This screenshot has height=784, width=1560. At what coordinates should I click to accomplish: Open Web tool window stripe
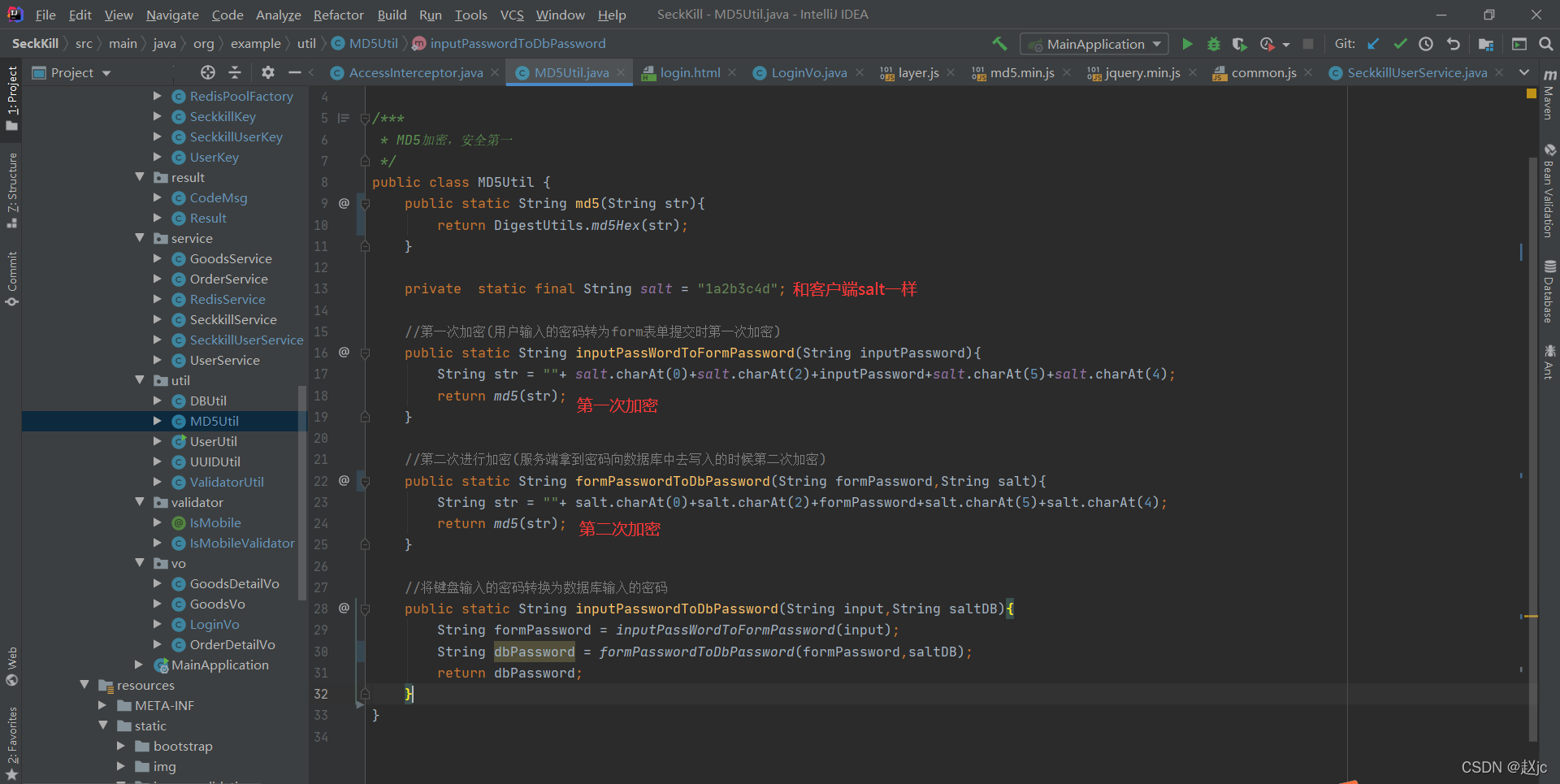click(12, 665)
